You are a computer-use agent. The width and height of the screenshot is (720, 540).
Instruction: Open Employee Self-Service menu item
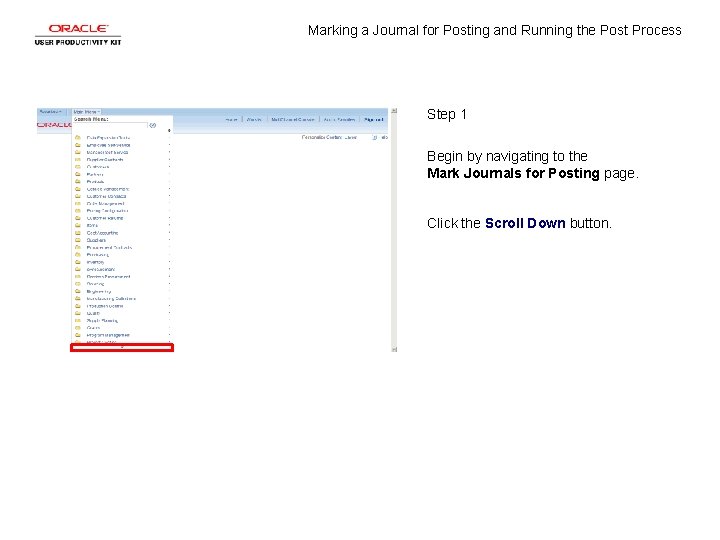pyautogui.click(x=108, y=145)
